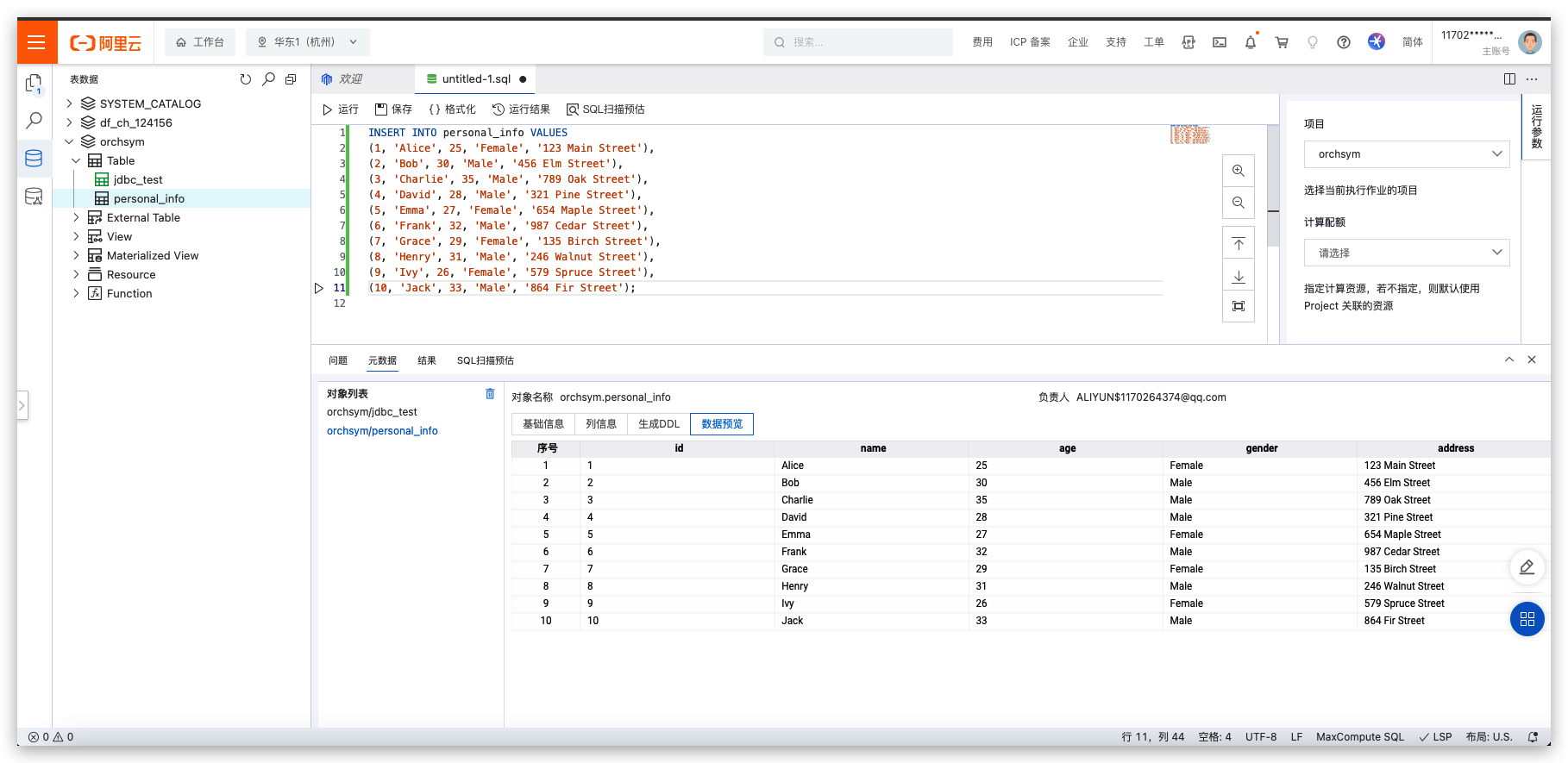Click the search icon in table data header
The height and width of the screenshot is (763, 1568).
(268, 79)
